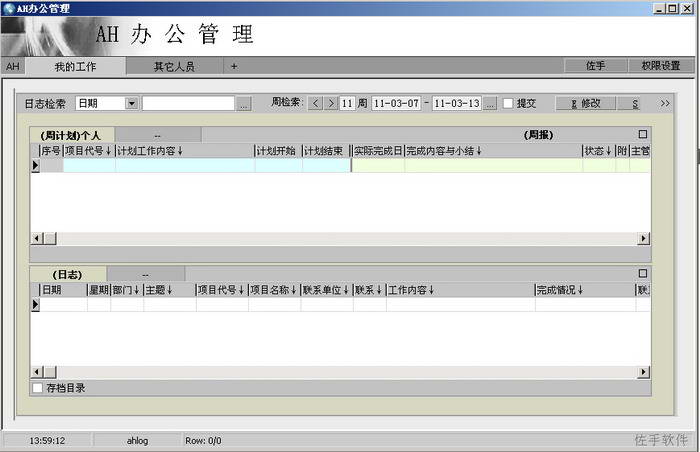
Task: Click the AH app icon in title bar
Action: 8,8
